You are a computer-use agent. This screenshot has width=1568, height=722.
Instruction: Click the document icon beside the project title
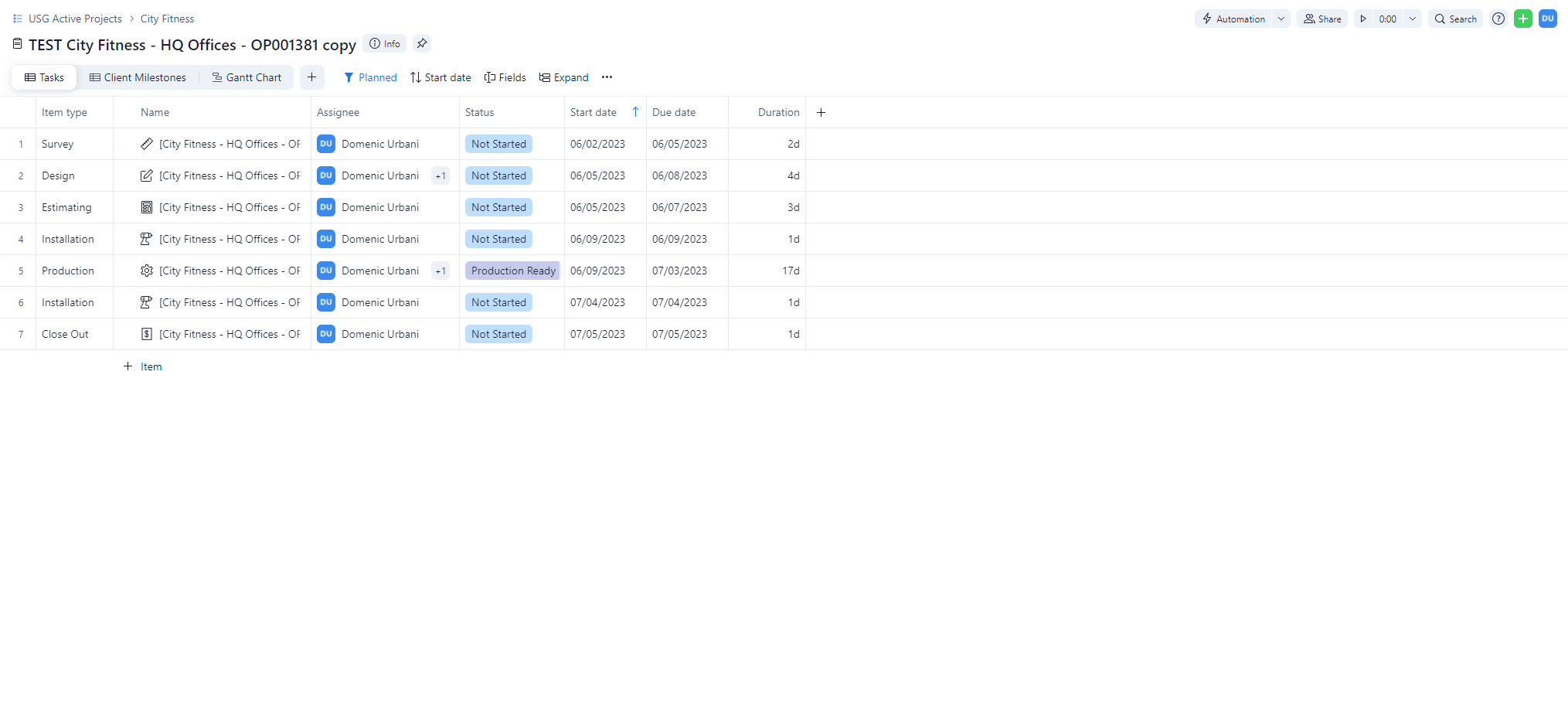click(x=18, y=44)
